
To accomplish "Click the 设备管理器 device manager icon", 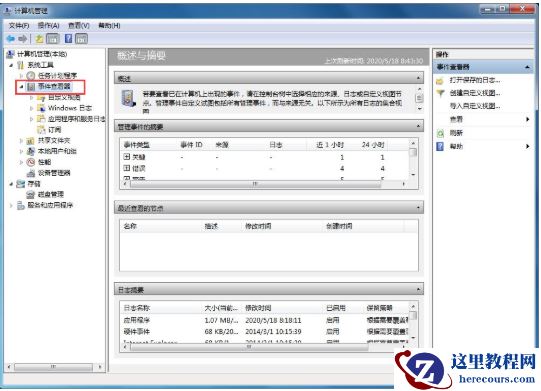I will point(31,173).
